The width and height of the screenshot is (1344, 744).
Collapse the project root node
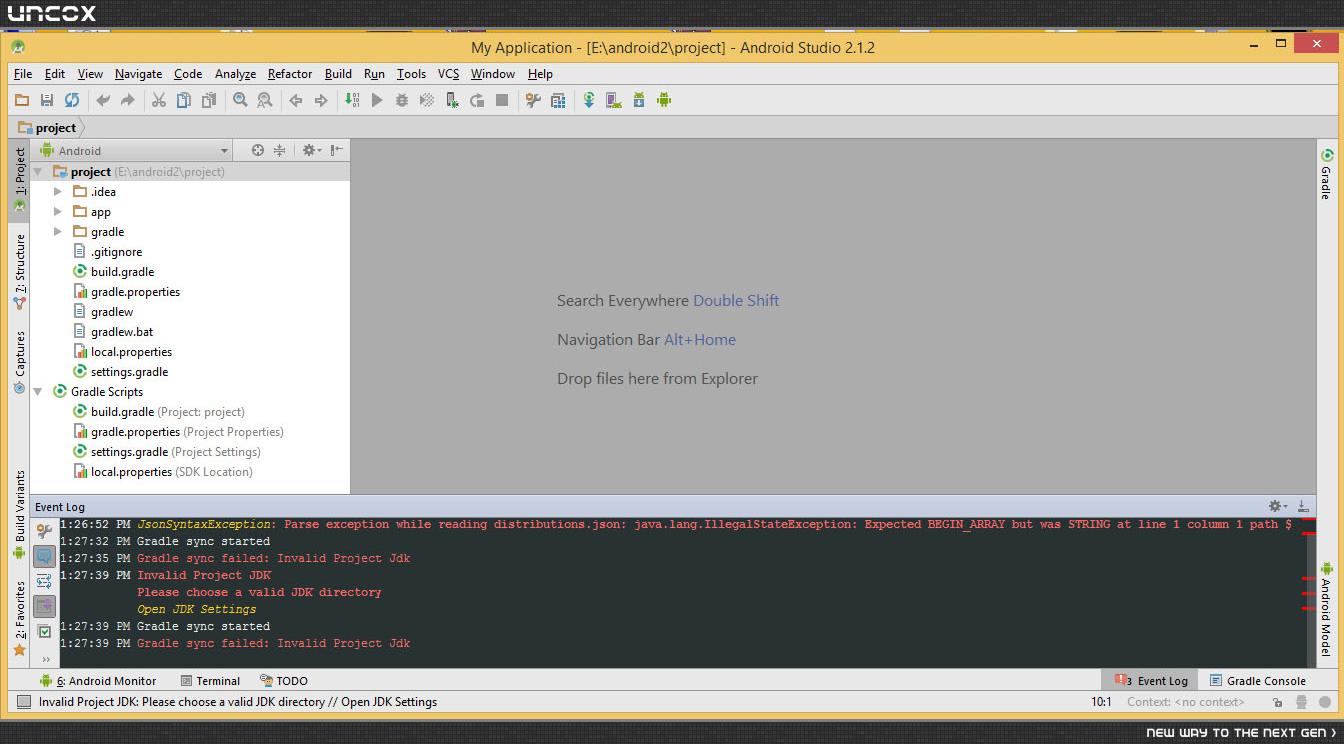pos(38,172)
